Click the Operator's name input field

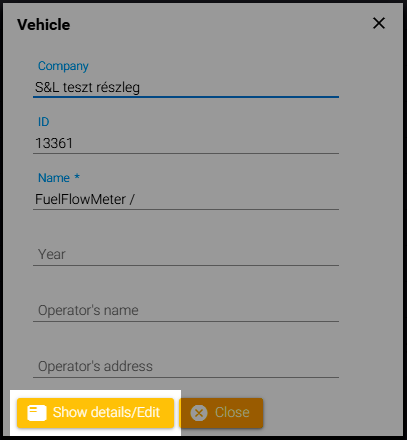(x=186, y=311)
